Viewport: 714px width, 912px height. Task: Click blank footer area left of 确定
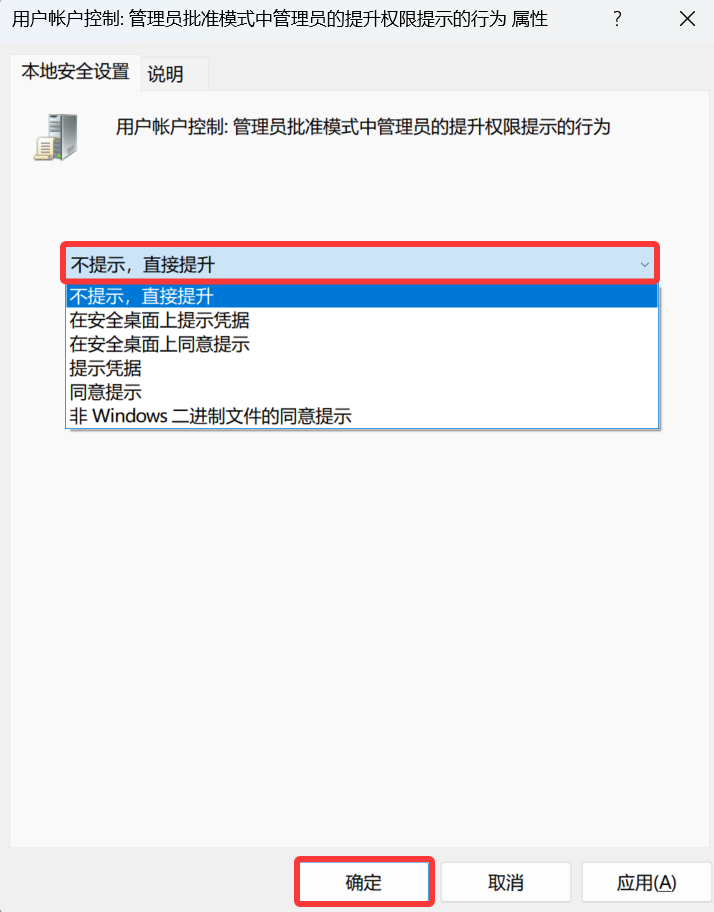(148, 882)
